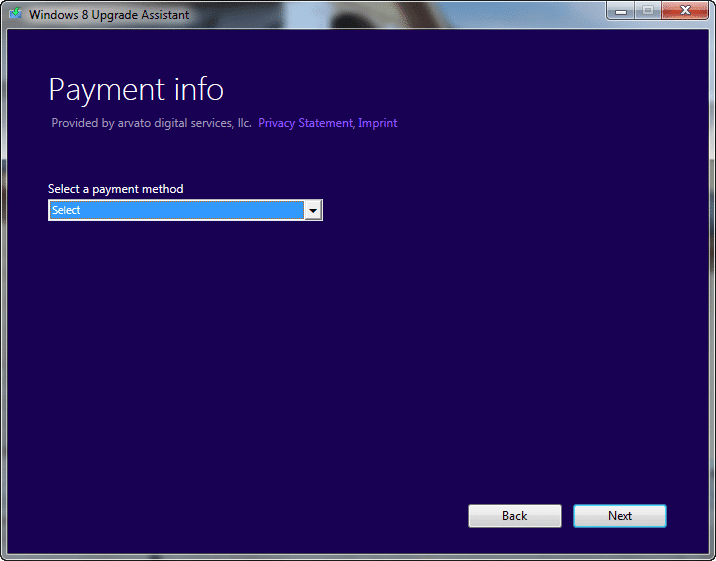
Task: Open the payment method dropdown arrow
Action: click(313, 210)
